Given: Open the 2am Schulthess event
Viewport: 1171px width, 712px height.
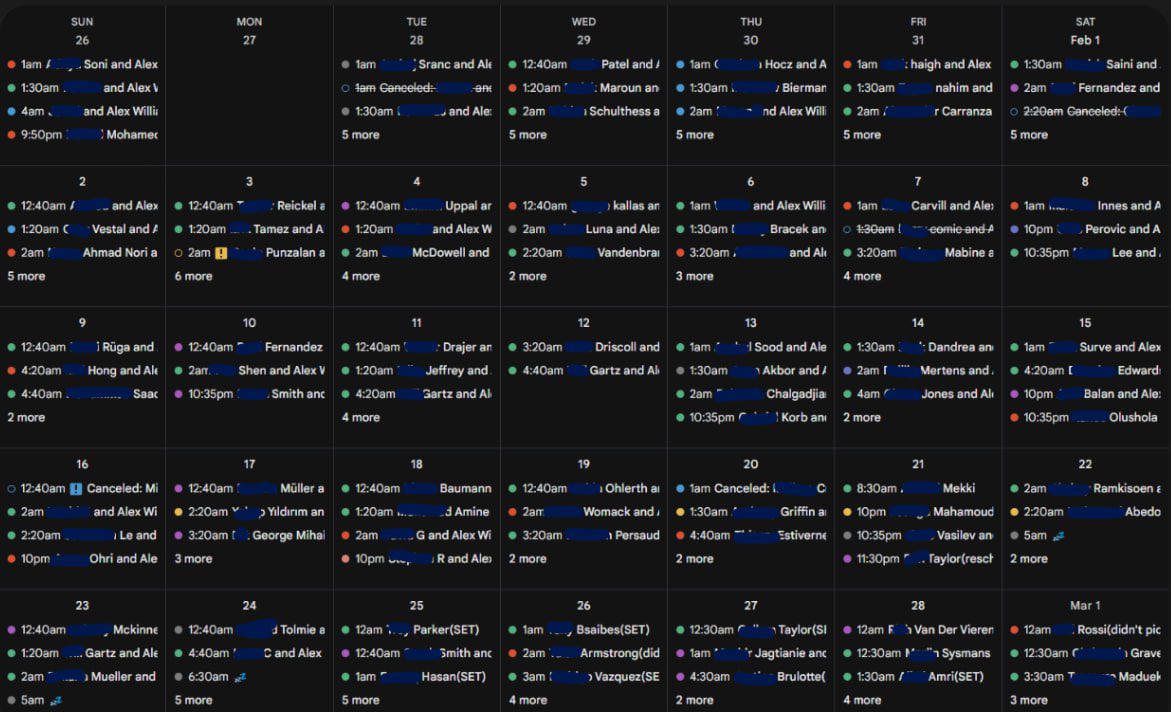Looking at the screenshot, I should pyautogui.click(x=584, y=111).
